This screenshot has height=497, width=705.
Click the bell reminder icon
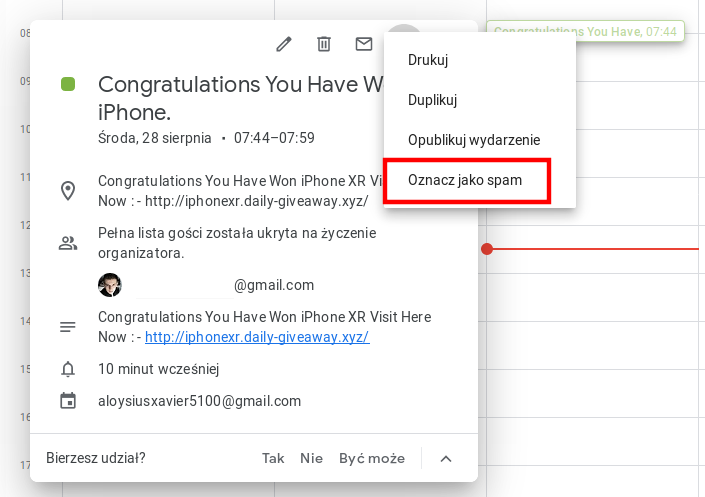click(68, 369)
